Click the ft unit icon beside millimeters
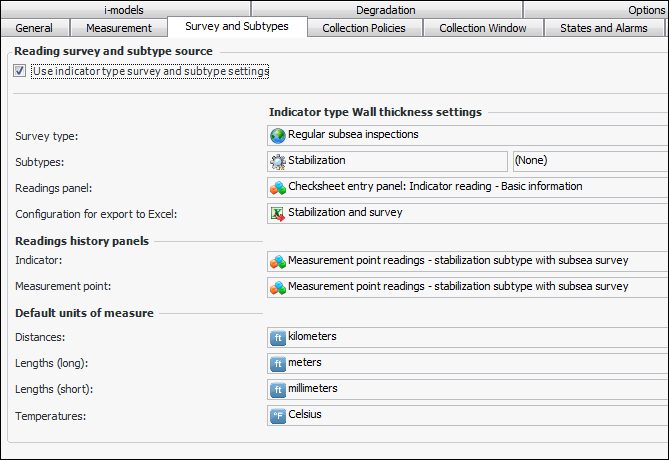This screenshot has height=460, width=669. [278, 389]
